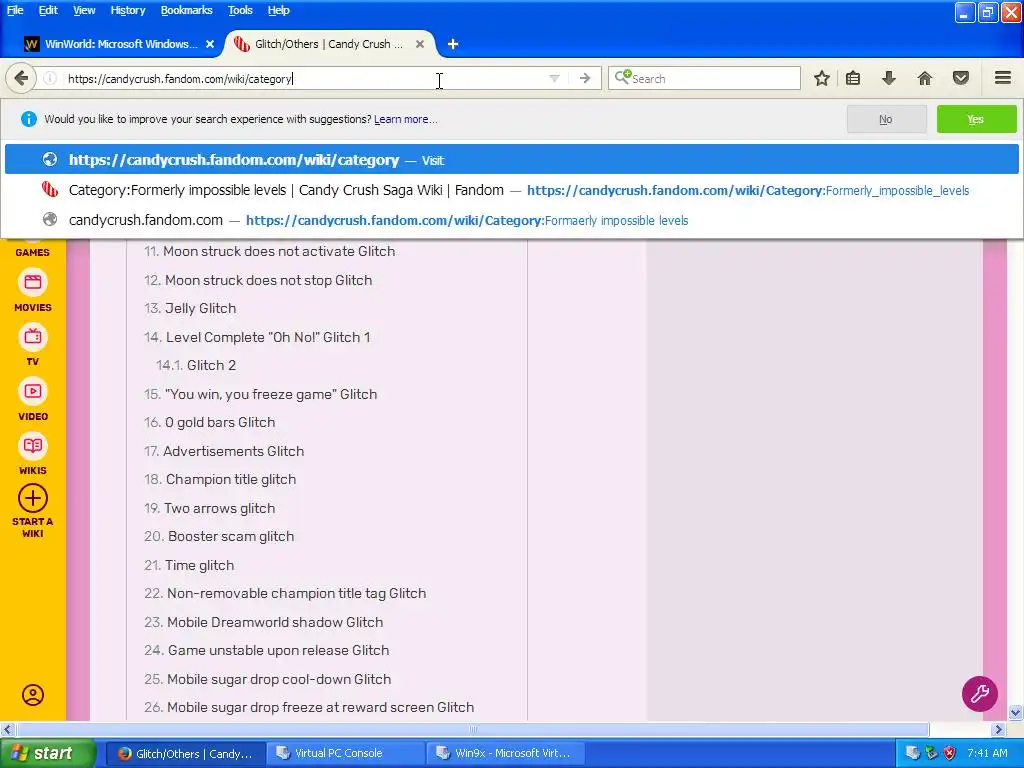Jump to Moon struck does not activate Glitch

269,251
